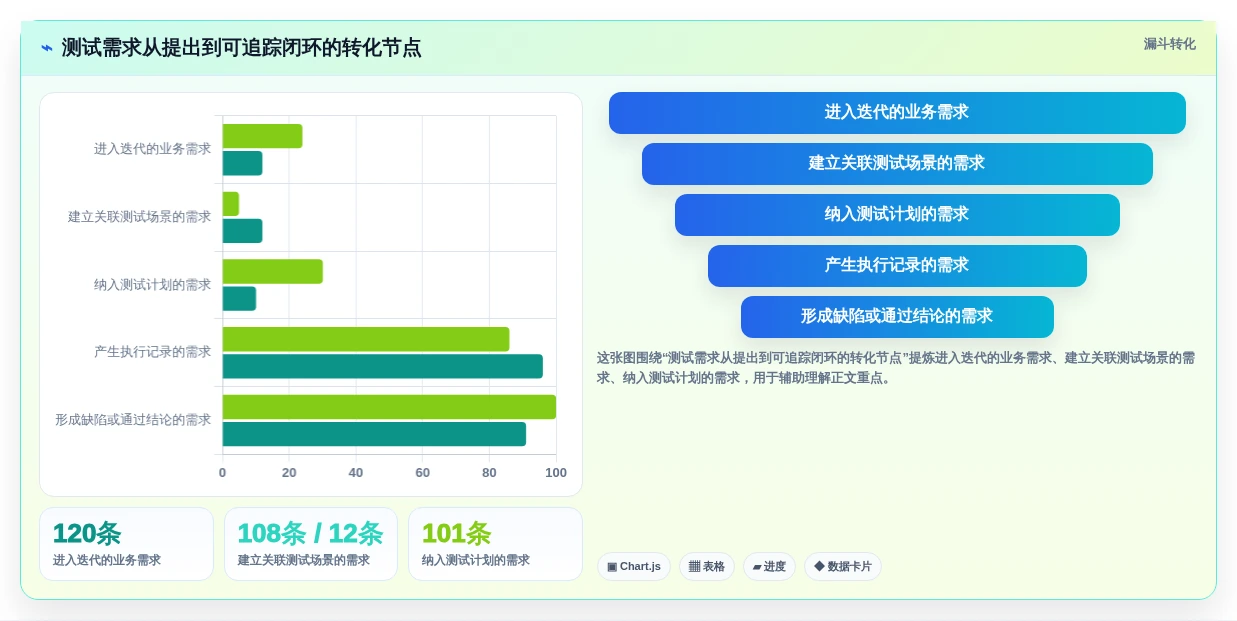The image size is (1237, 621).
Task: Open the 101条 data card
Action: click(495, 544)
